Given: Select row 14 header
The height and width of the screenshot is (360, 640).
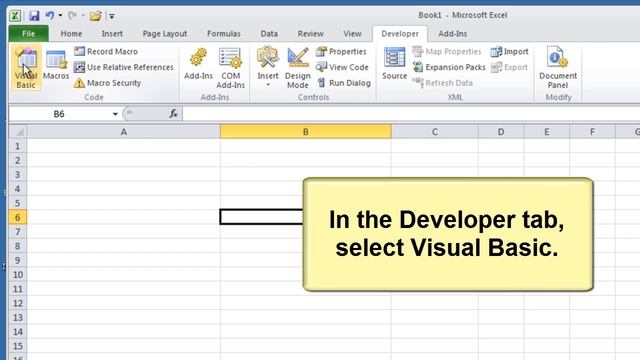Looking at the screenshot, I should pos(18,331).
